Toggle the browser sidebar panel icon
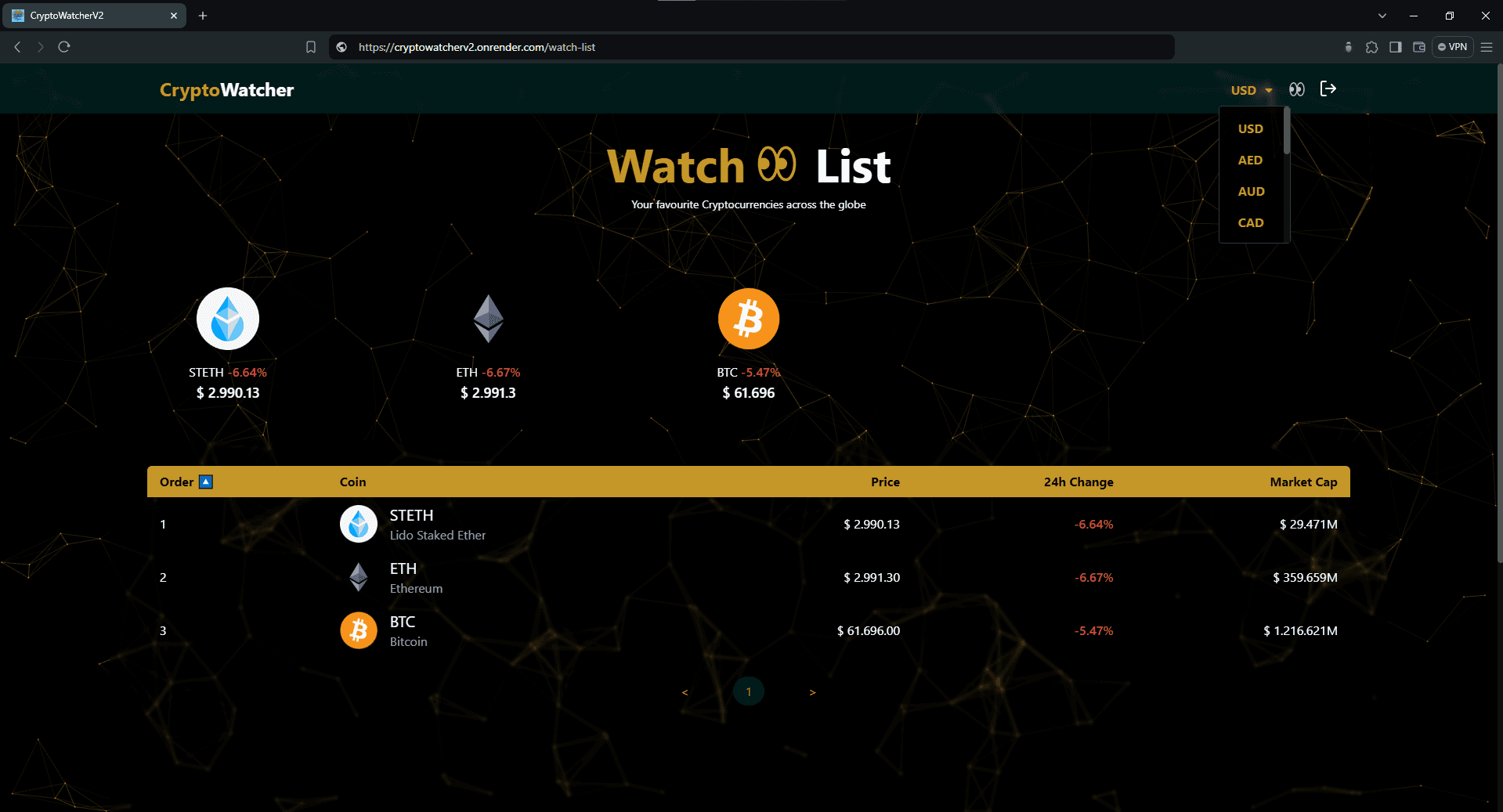This screenshot has height=812, width=1503. (x=1395, y=47)
